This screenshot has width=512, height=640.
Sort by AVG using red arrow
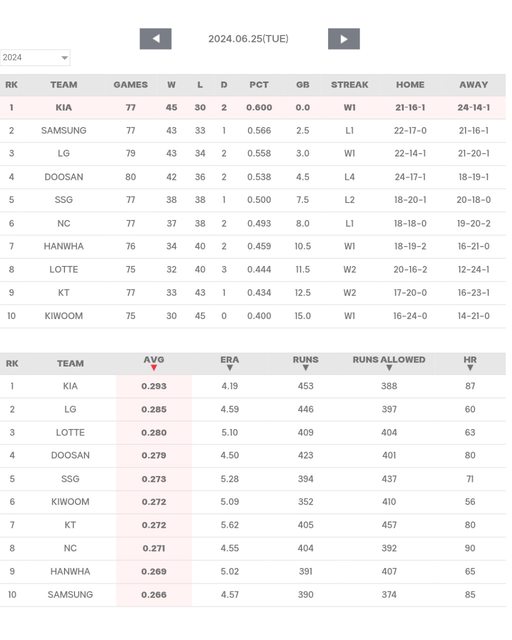tap(154, 368)
